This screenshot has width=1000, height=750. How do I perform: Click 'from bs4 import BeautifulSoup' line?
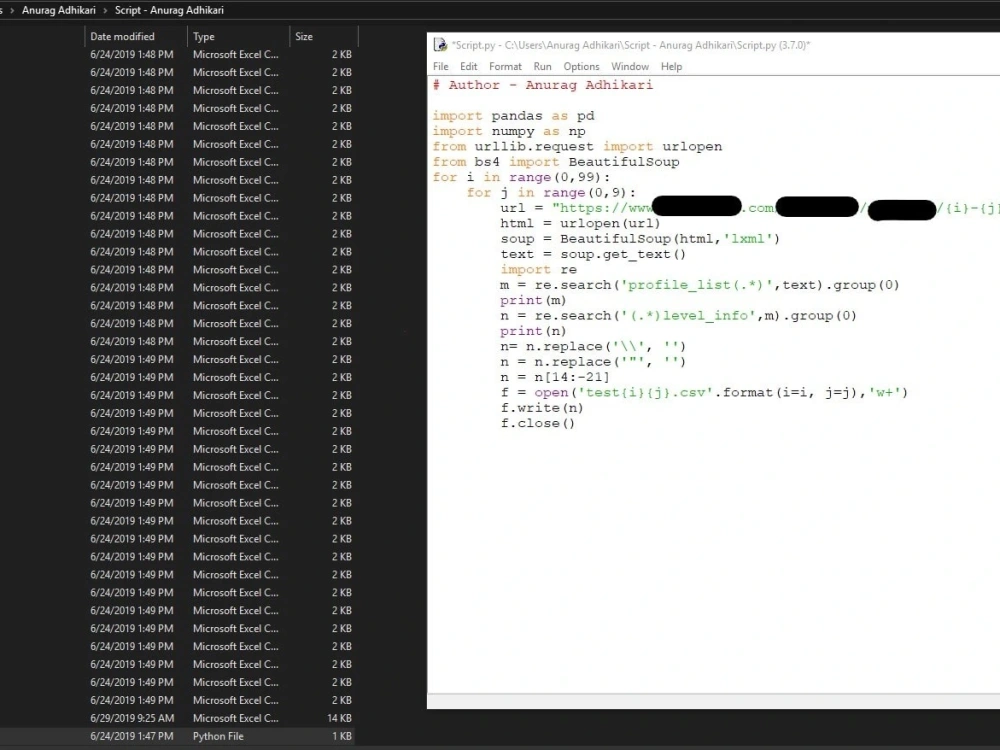coord(555,162)
